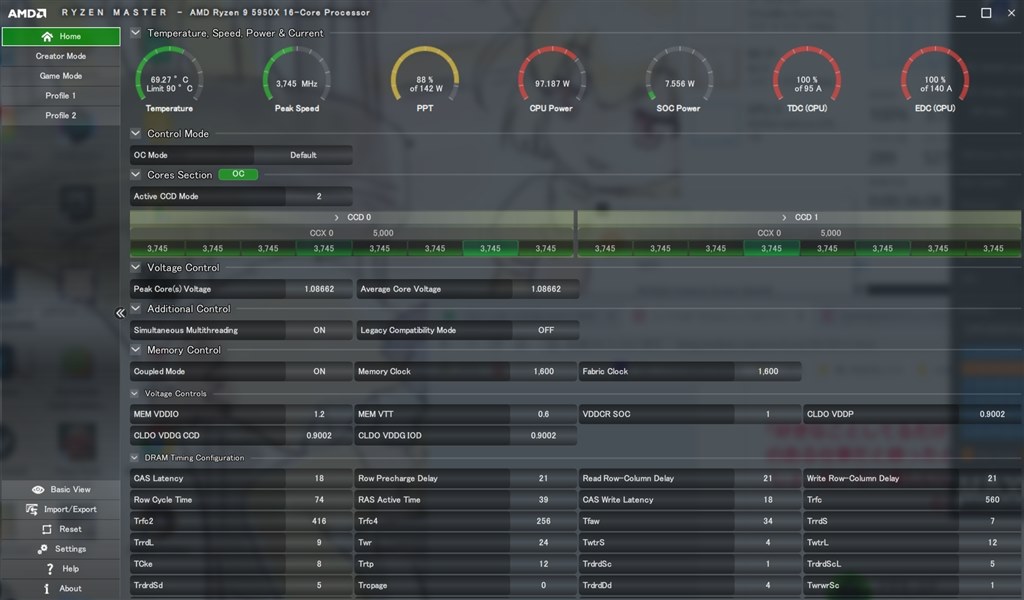Click the CLDO VDDP value 0.9002
The image size is (1024, 600).
[x=992, y=414]
